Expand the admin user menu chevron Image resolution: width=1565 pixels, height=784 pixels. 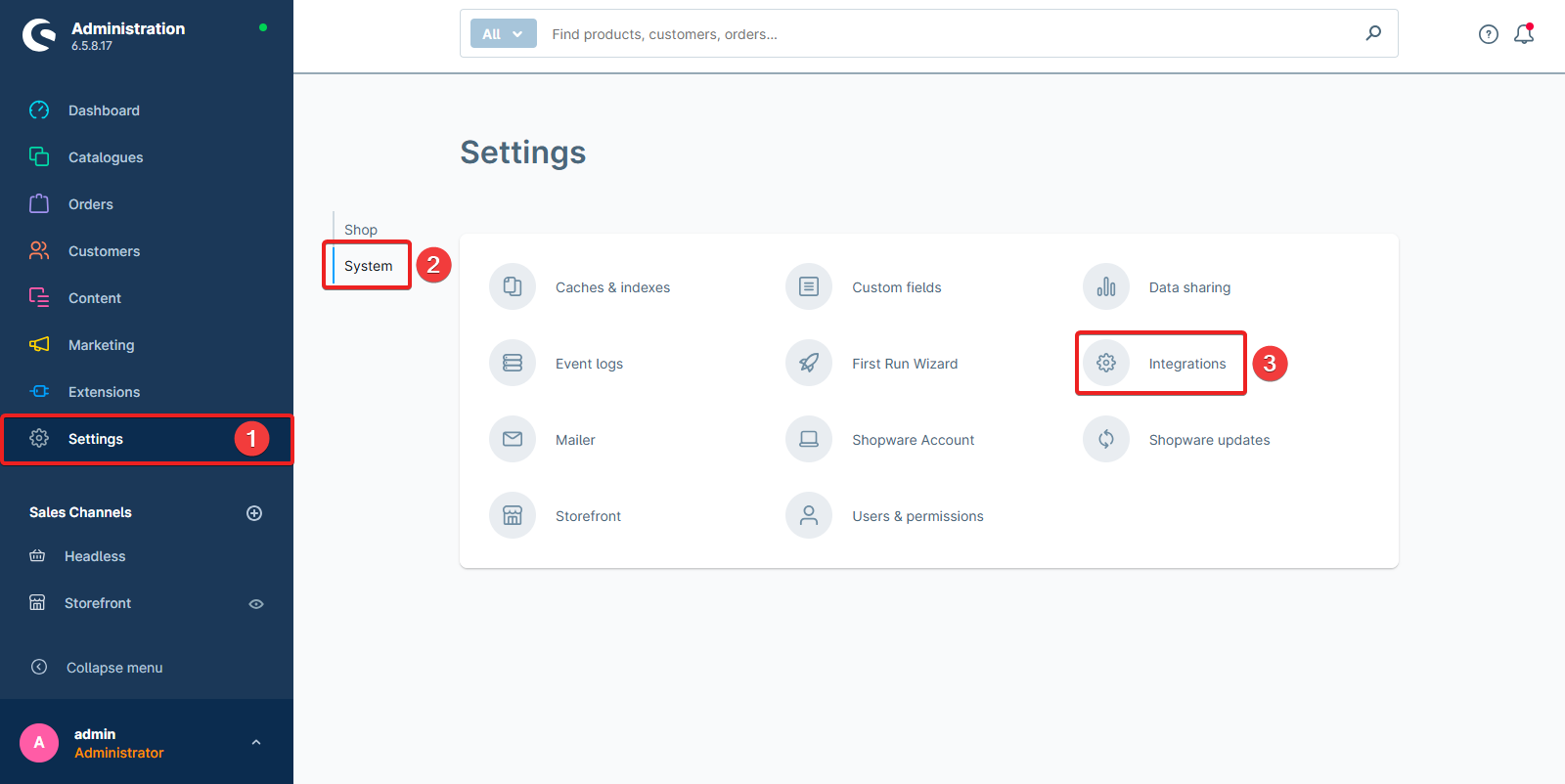point(256,743)
